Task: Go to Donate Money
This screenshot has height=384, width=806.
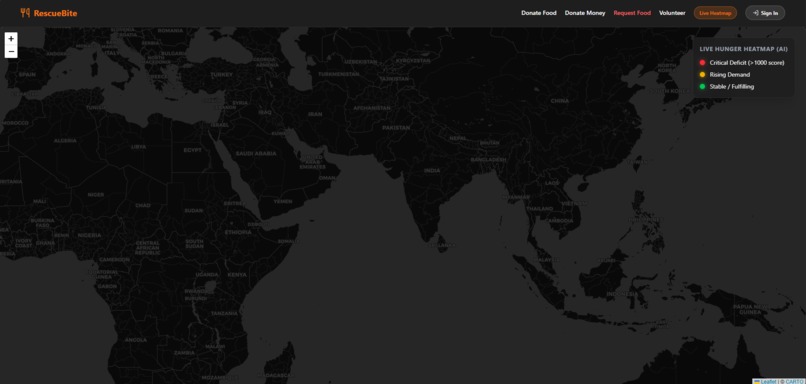Action: [585, 13]
